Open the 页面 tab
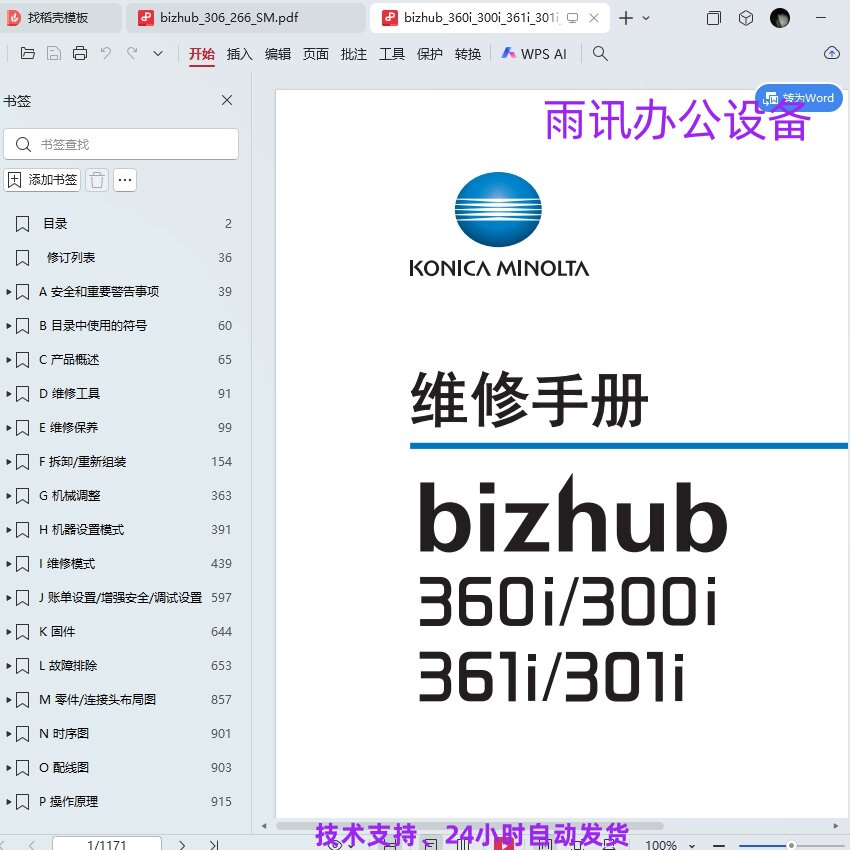 tap(315, 54)
